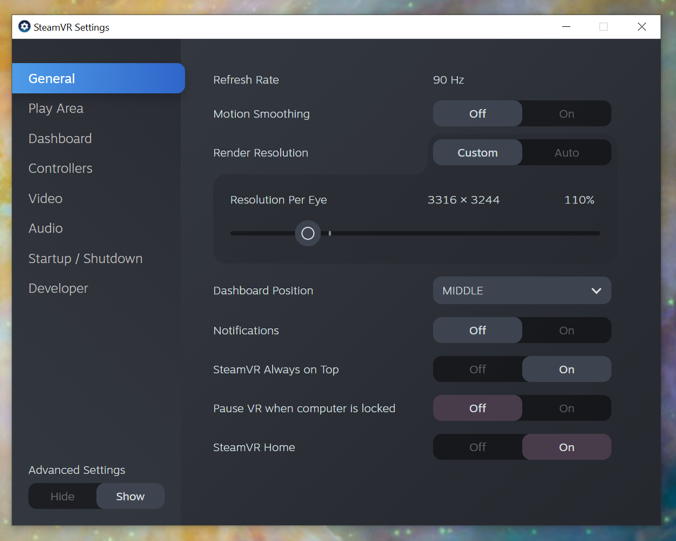
Task: Go to Controllers settings
Action: pos(60,169)
